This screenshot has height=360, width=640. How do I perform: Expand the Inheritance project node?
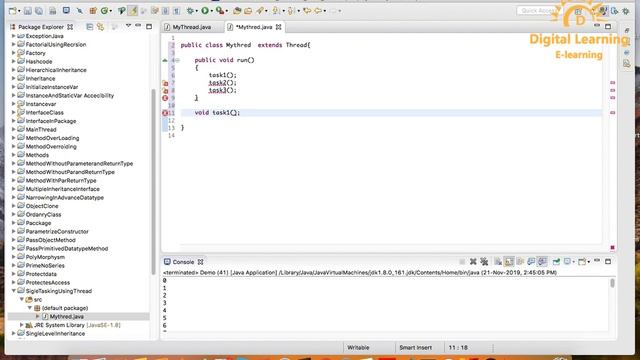tap(13, 78)
